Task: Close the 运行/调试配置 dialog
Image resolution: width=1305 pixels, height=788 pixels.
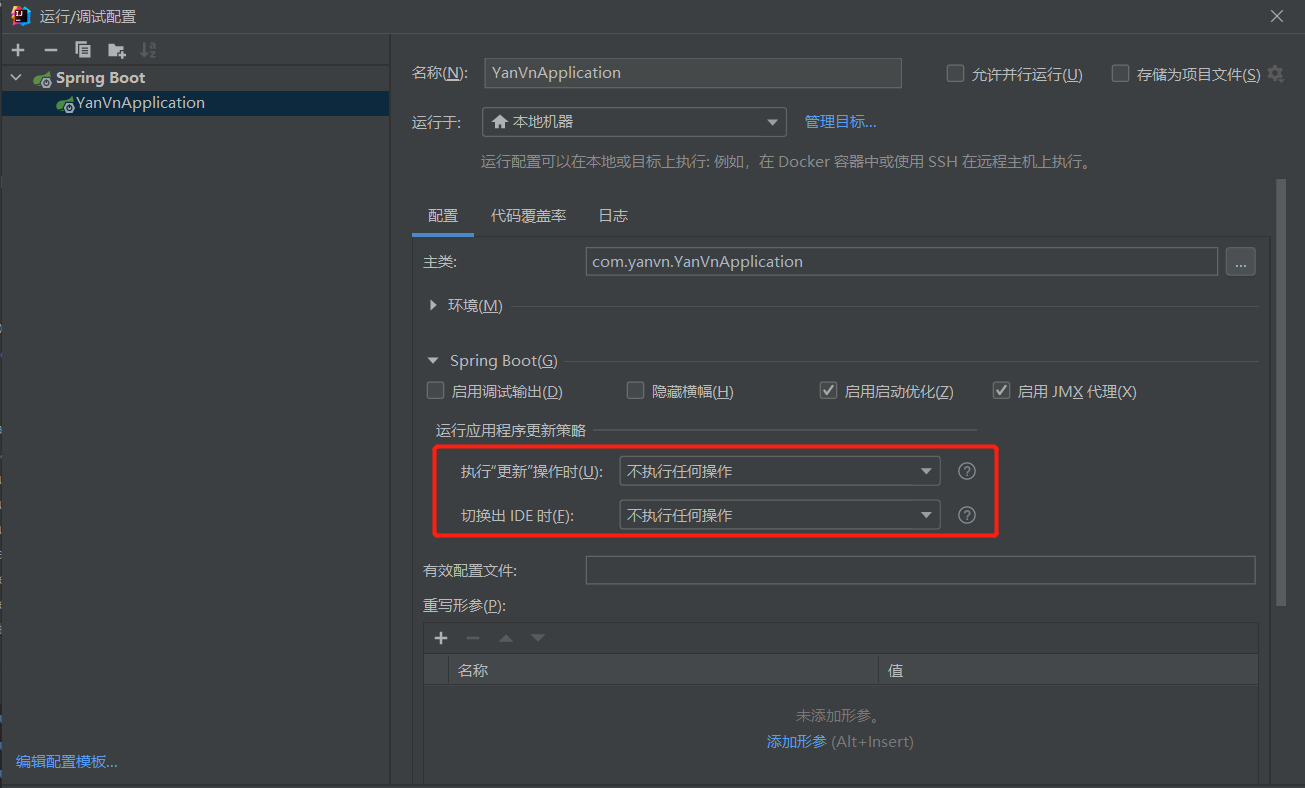Action: [x=1277, y=16]
